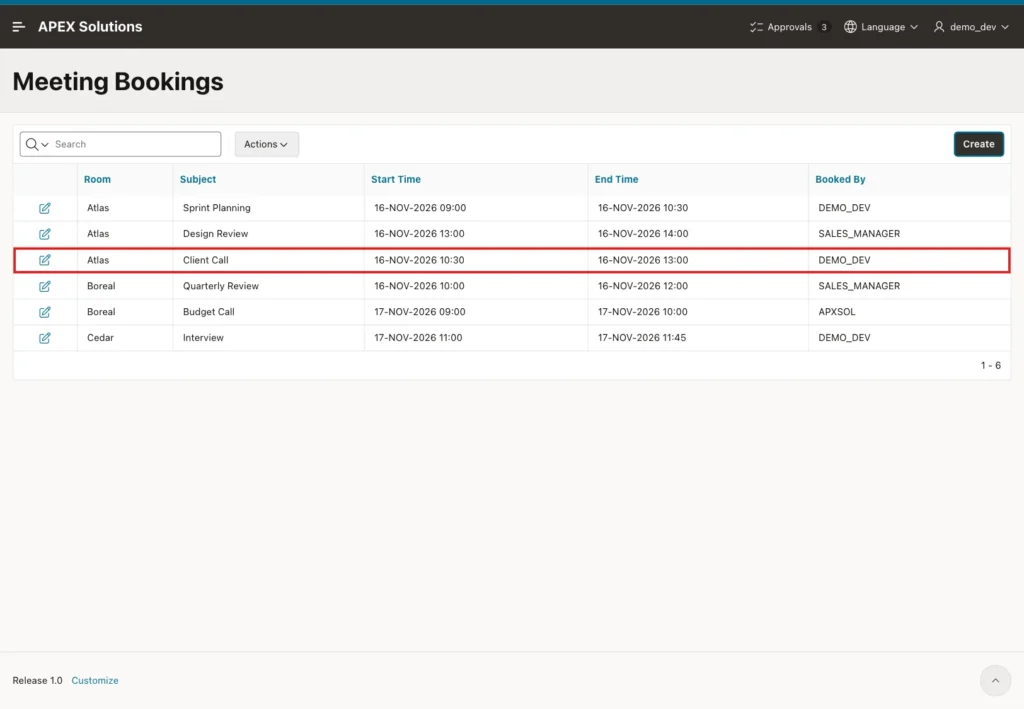Viewport: 1024px width, 709px height.
Task: Click the end time 16-NOV-2026 12:00
Action: [x=643, y=286]
